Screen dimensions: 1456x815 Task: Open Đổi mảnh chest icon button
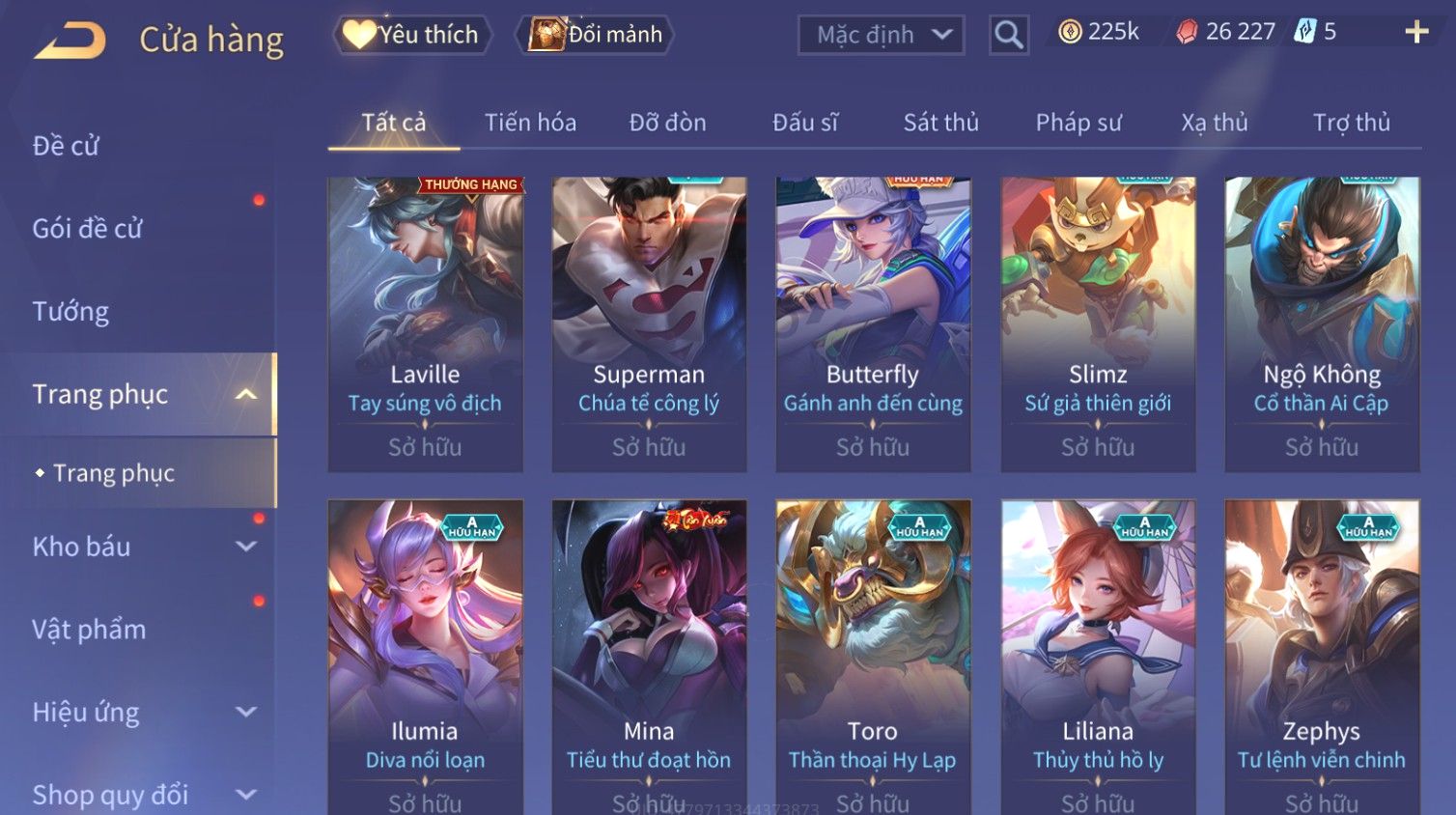(x=599, y=35)
